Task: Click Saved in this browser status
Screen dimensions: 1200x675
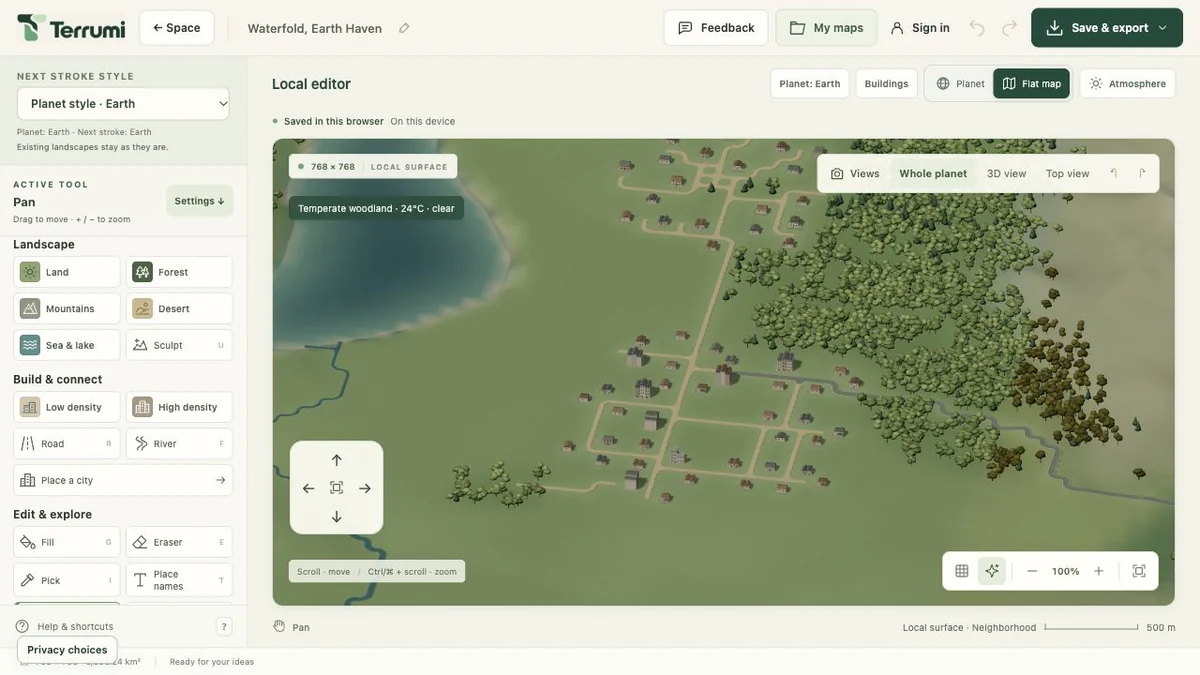Action: [x=334, y=122]
